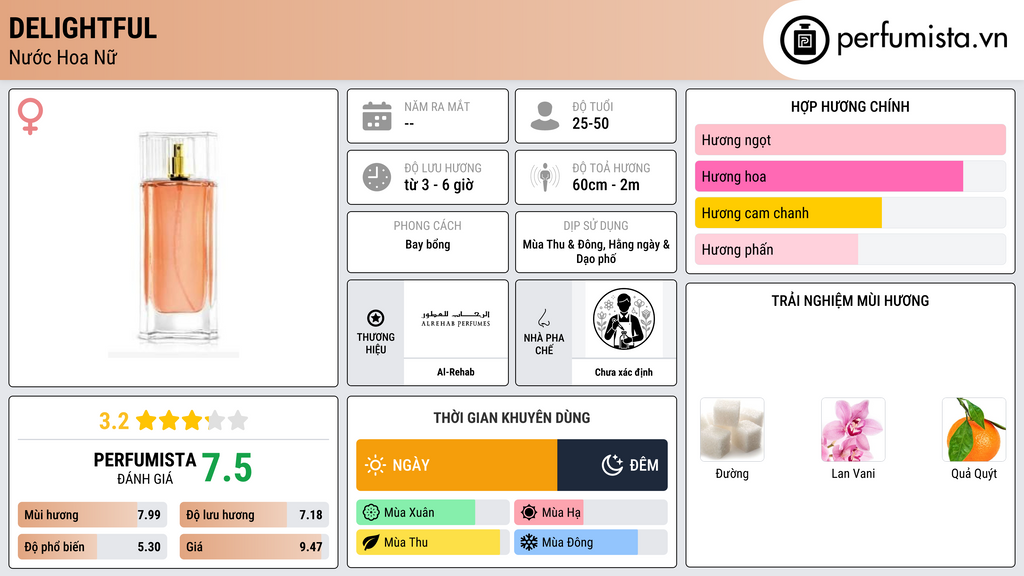
Task: Click the star rating icons next to 3.2
Action: [x=192, y=421]
